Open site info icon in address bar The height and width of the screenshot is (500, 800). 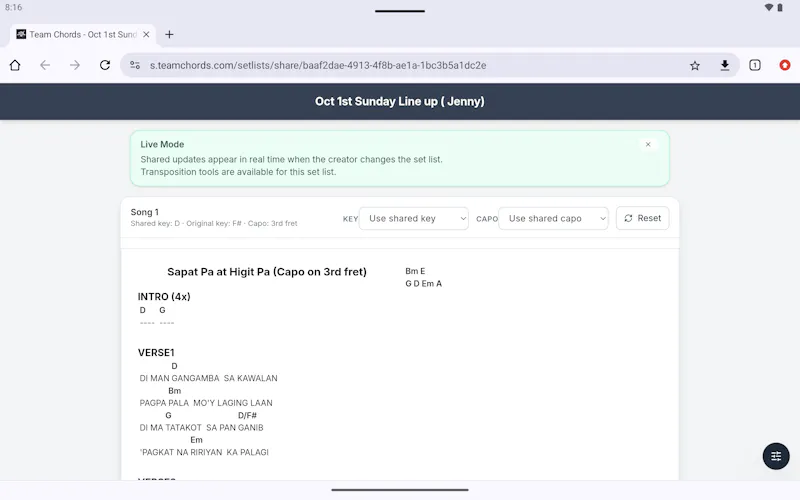tap(135, 65)
